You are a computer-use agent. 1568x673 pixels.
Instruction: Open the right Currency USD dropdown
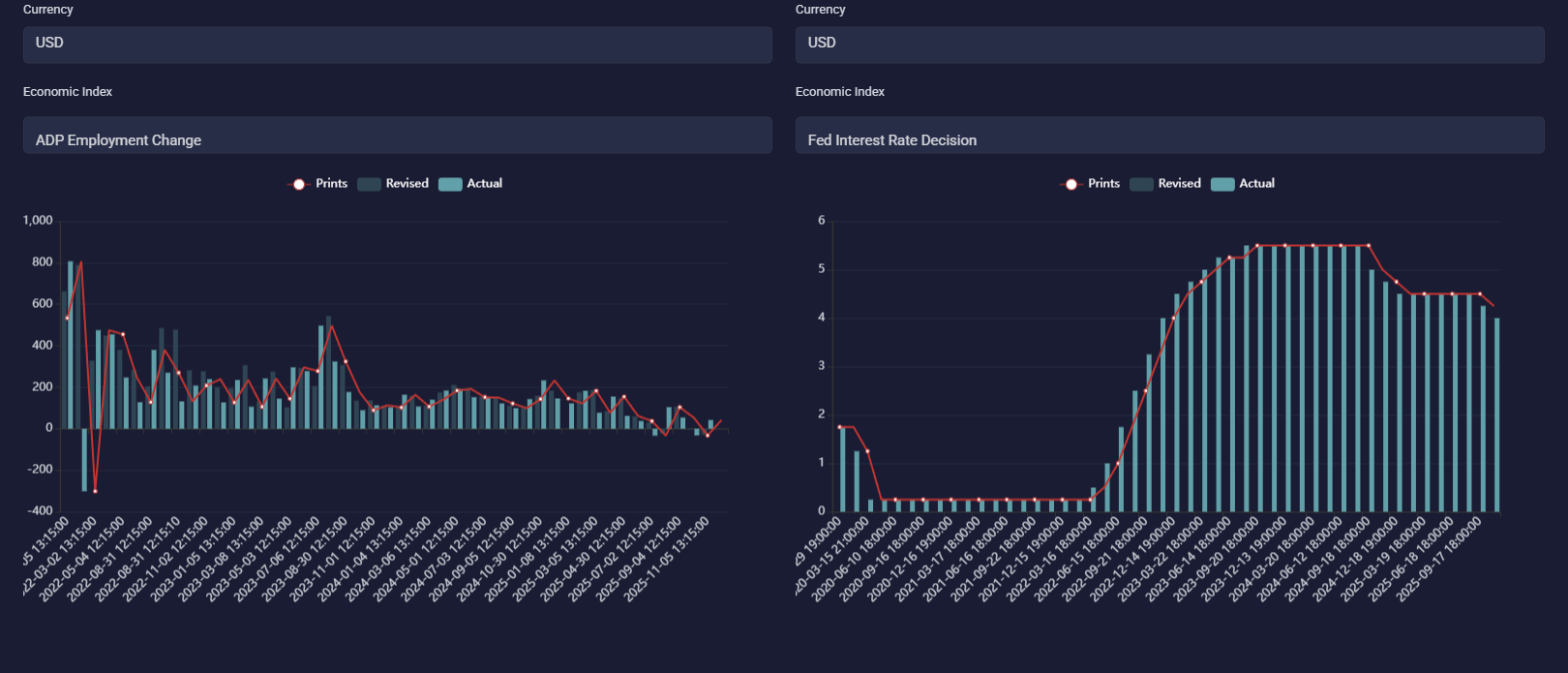(1169, 44)
